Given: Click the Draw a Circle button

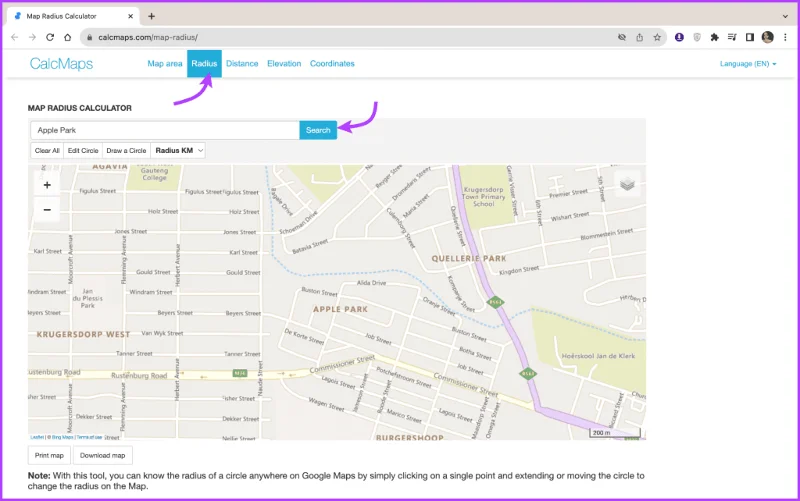Looking at the screenshot, I should (126, 151).
